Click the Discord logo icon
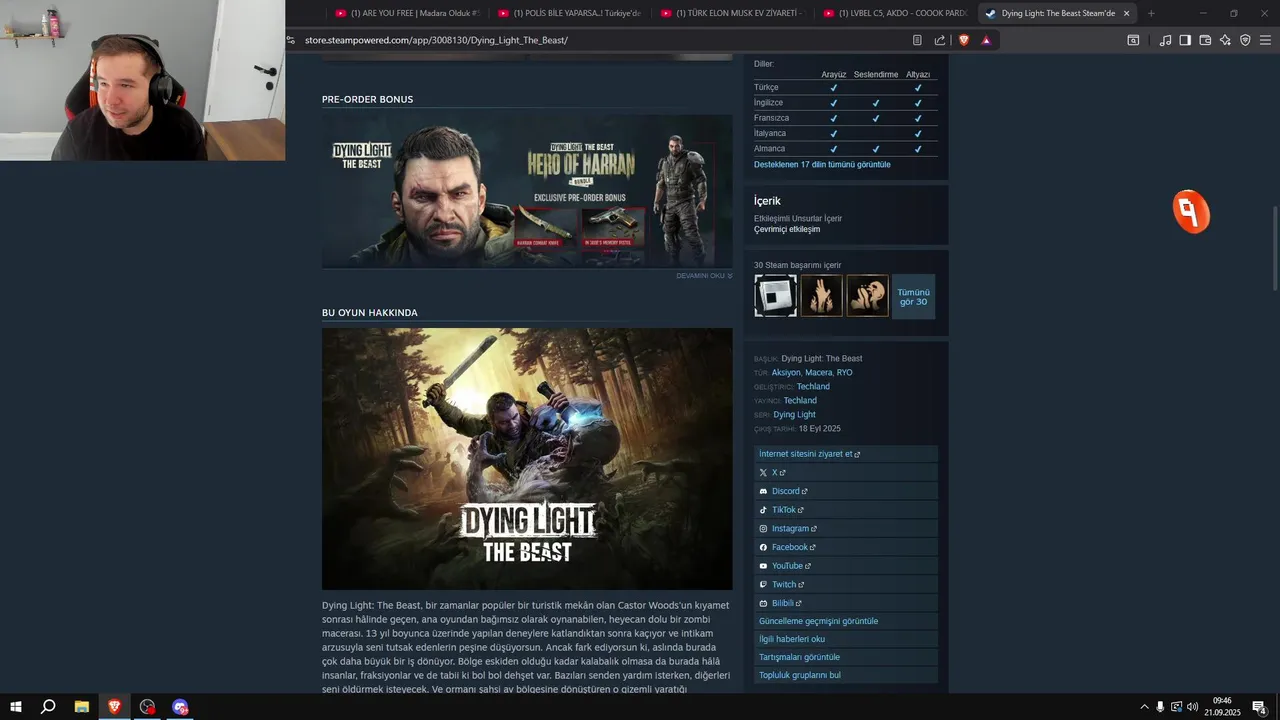 point(763,491)
